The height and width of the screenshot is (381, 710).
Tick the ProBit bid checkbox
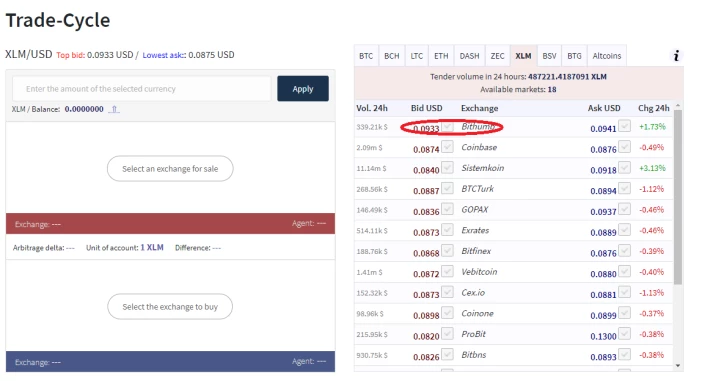[x=447, y=333]
